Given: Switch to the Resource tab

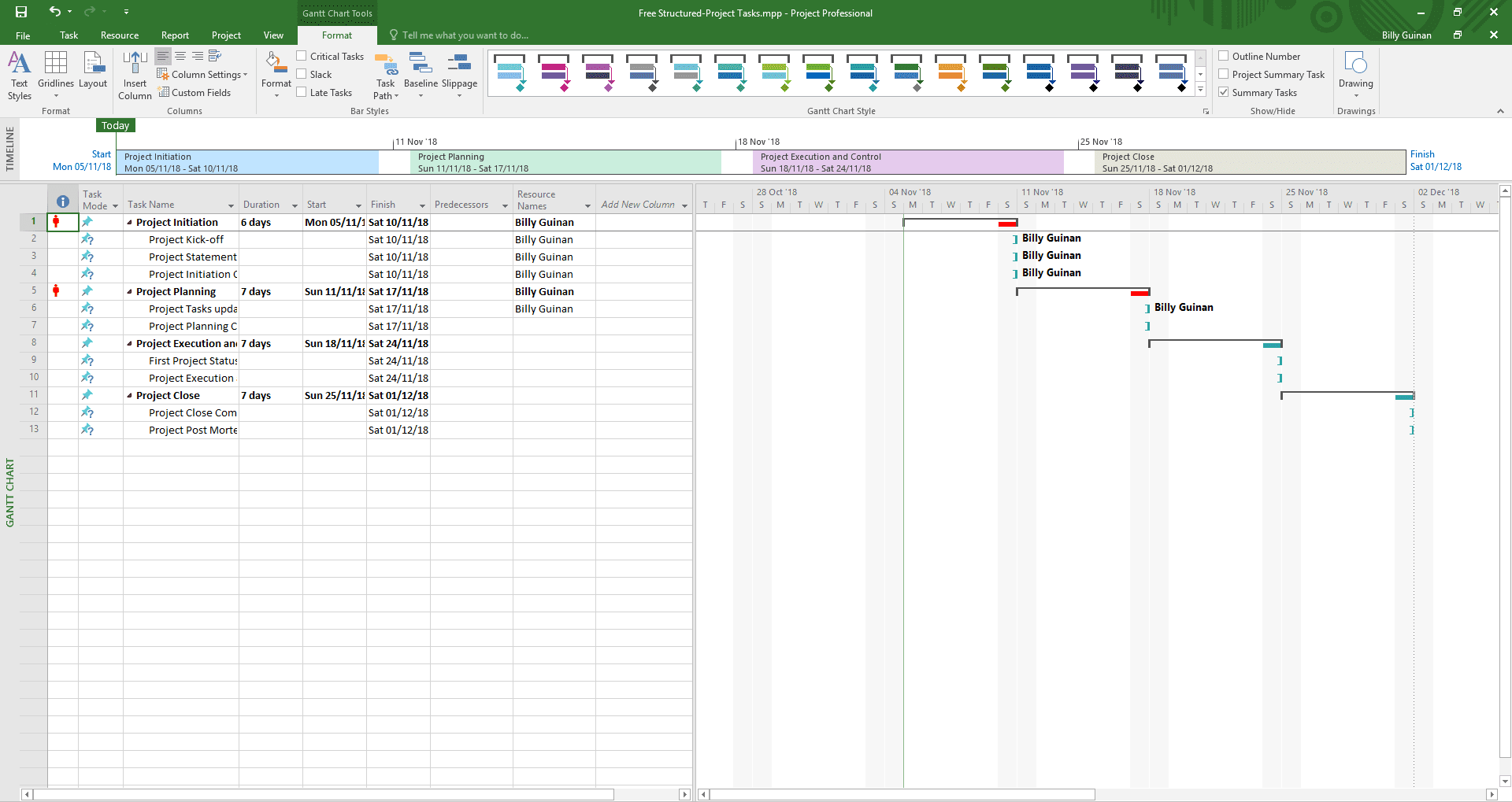Looking at the screenshot, I should (120, 35).
